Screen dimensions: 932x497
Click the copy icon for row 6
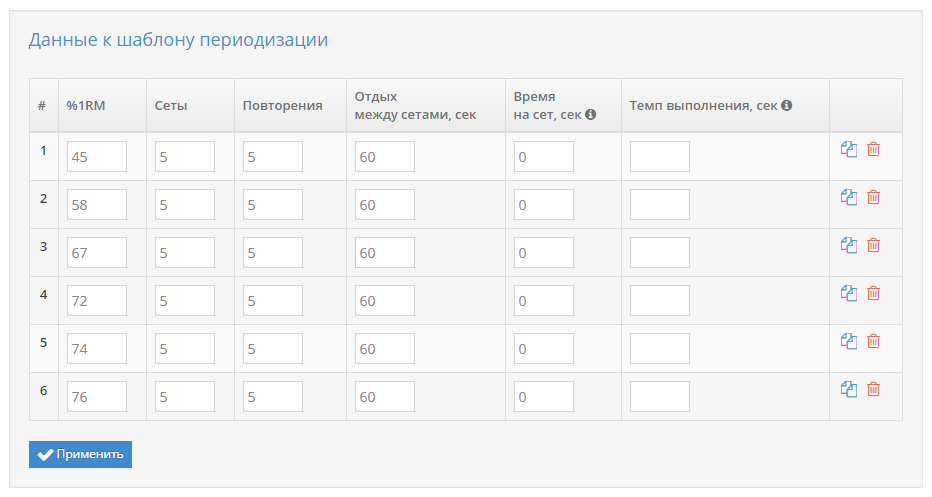click(x=849, y=389)
